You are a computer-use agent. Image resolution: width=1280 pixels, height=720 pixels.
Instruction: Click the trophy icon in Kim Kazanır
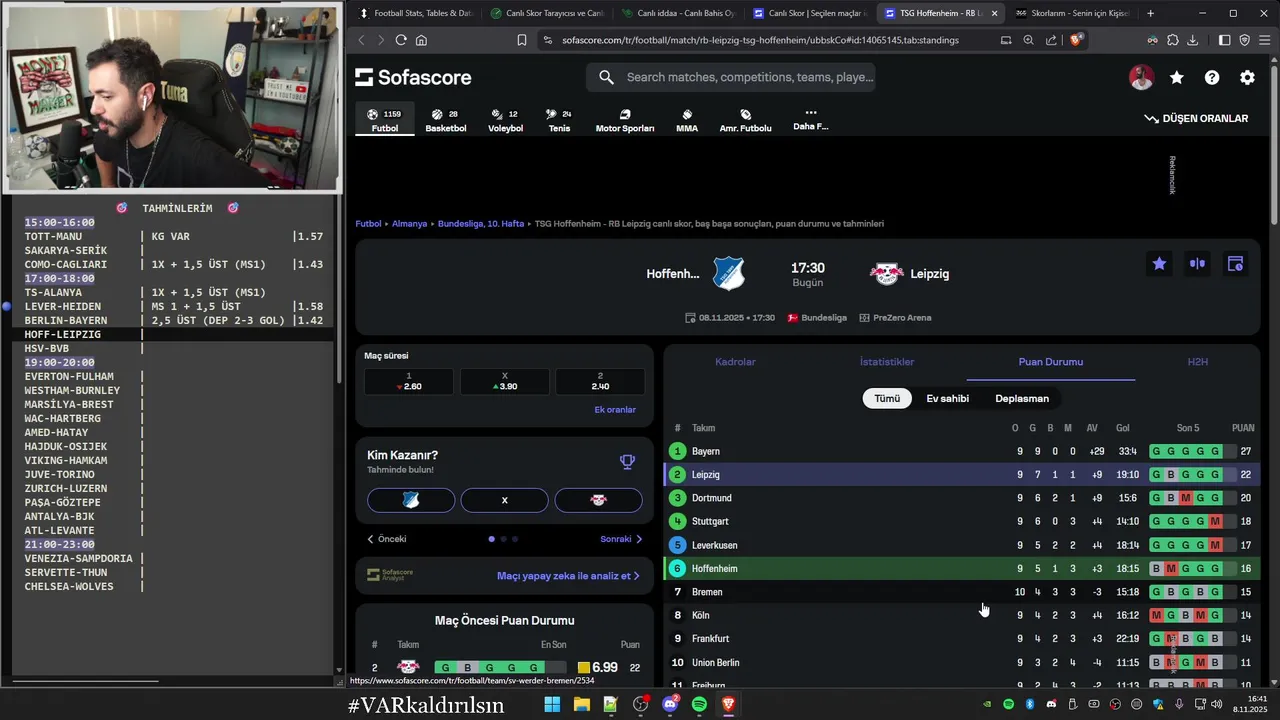pos(627,462)
